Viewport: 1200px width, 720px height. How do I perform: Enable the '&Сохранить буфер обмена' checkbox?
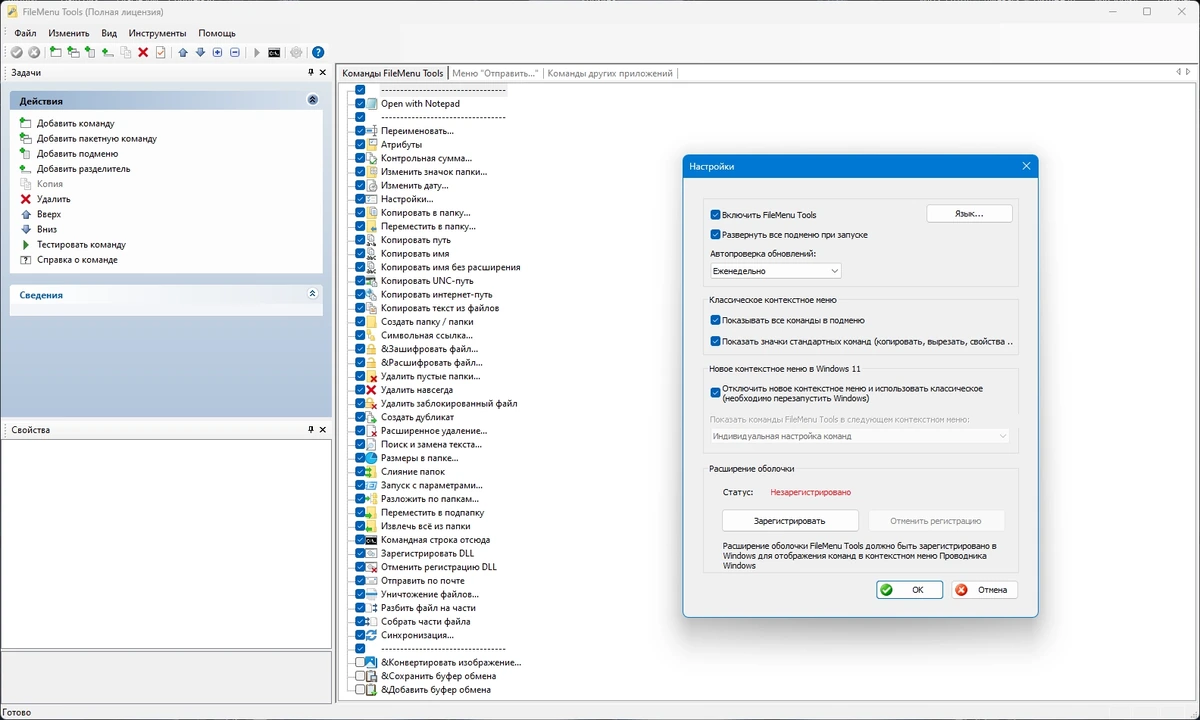(360, 676)
